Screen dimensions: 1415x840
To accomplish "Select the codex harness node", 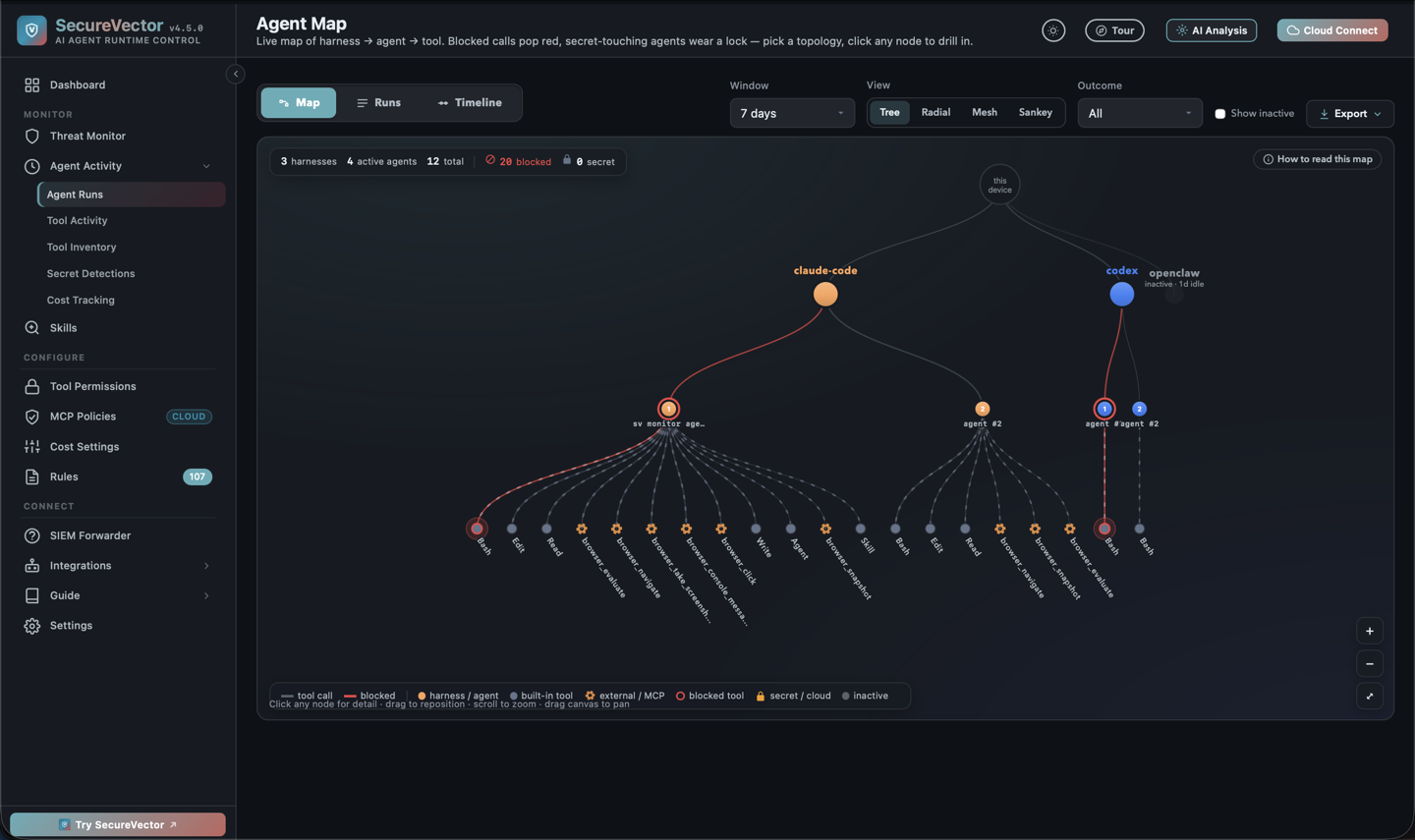I will [1121, 294].
